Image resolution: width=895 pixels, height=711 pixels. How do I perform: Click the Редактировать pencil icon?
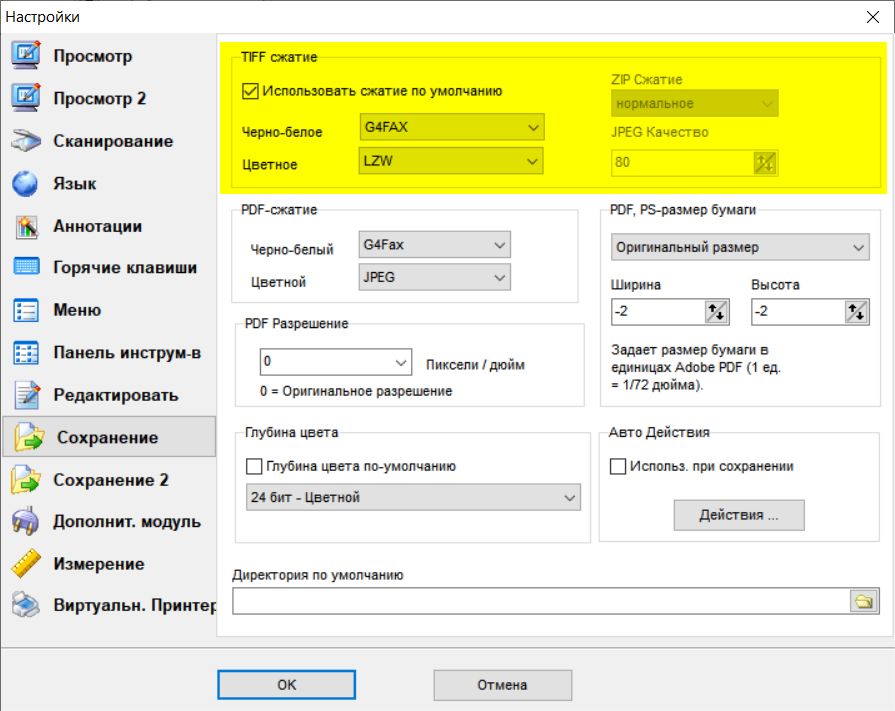coord(27,395)
